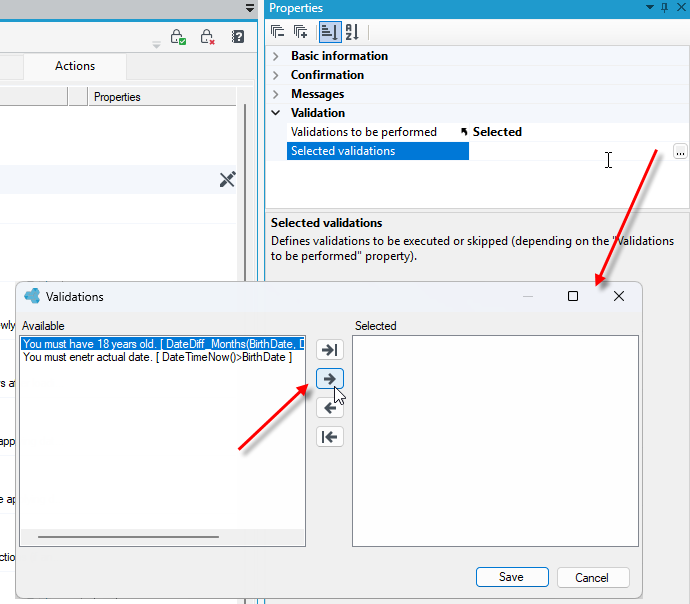Toggle alphabetical A-Z sort in Properties
690x604 pixels.
[352, 32]
